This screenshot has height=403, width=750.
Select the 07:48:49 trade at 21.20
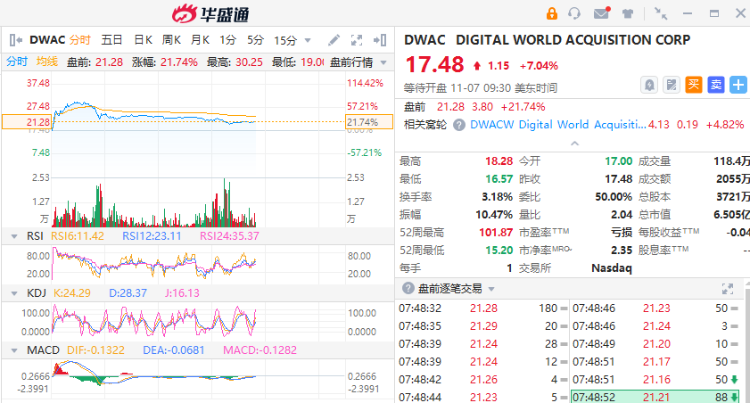click(655, 344)
